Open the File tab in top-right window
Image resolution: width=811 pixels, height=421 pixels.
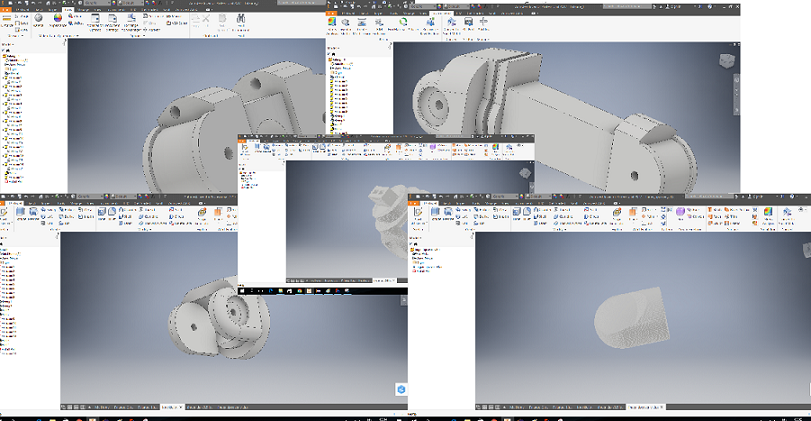[x=332, y=13]
